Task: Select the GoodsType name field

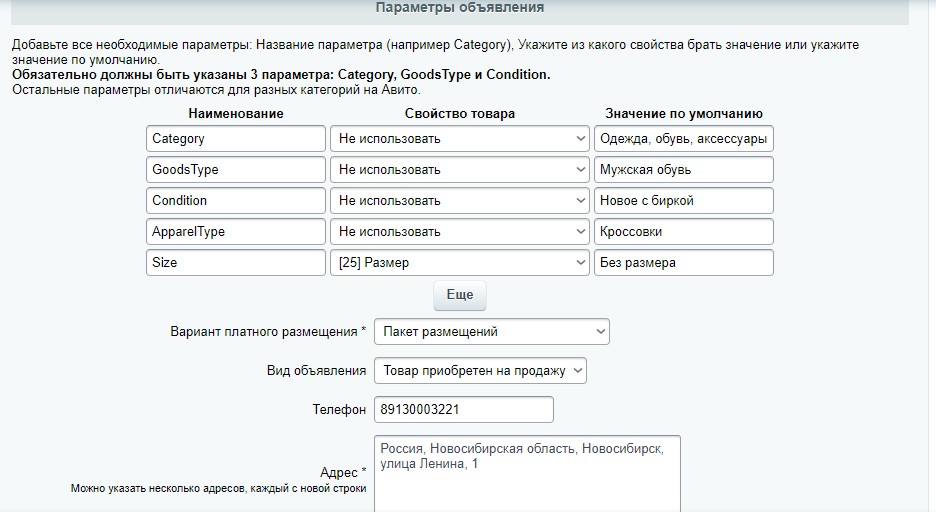Action: click(x=235, y=170)
